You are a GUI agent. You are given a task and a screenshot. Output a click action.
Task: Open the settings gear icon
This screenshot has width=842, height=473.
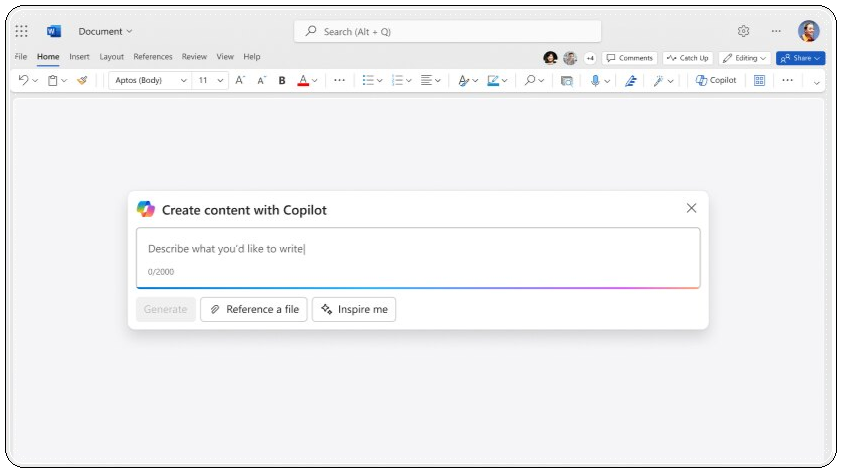(743, 31)
